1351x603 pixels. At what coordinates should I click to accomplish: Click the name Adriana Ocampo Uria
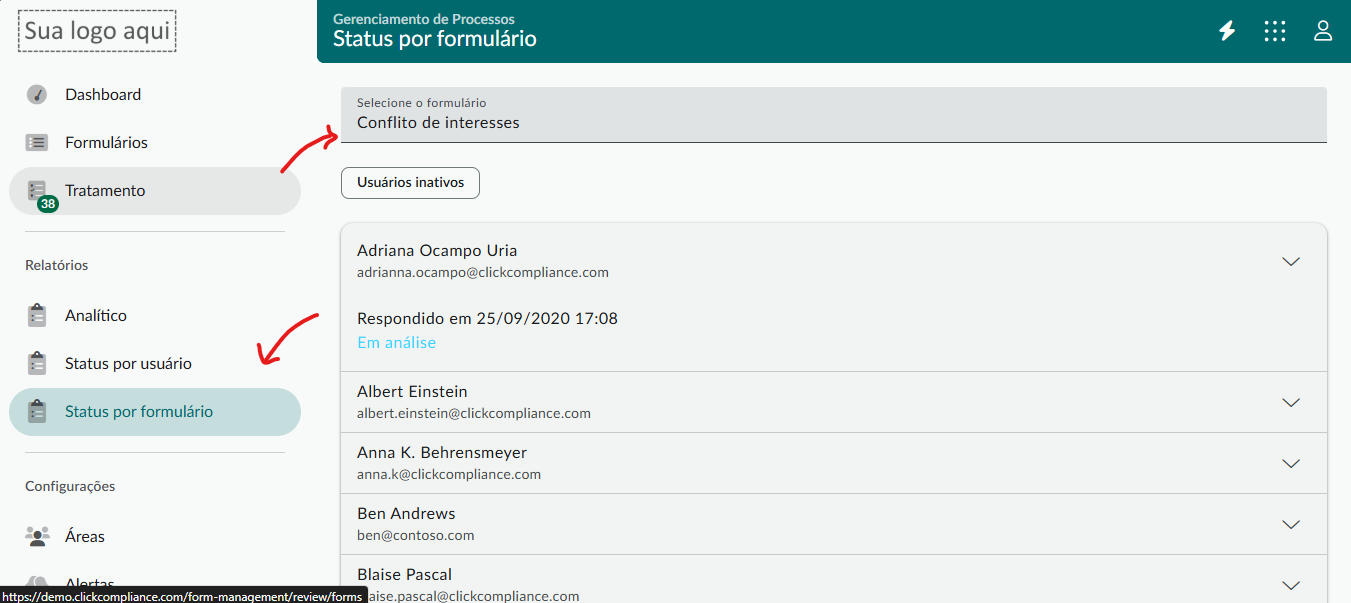point(437,250)
